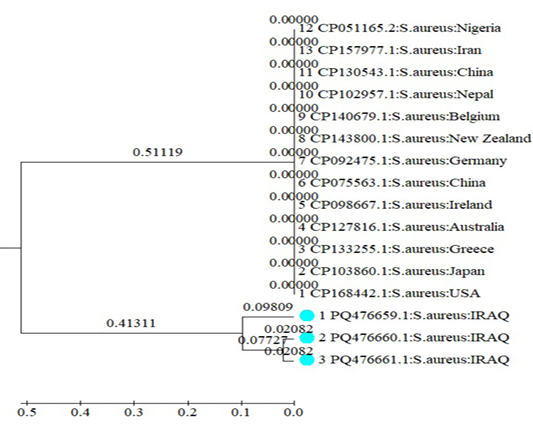533x428 pixels.
Task: Select the CP103860.1 Japan label
Action: (x=392, y=271)
